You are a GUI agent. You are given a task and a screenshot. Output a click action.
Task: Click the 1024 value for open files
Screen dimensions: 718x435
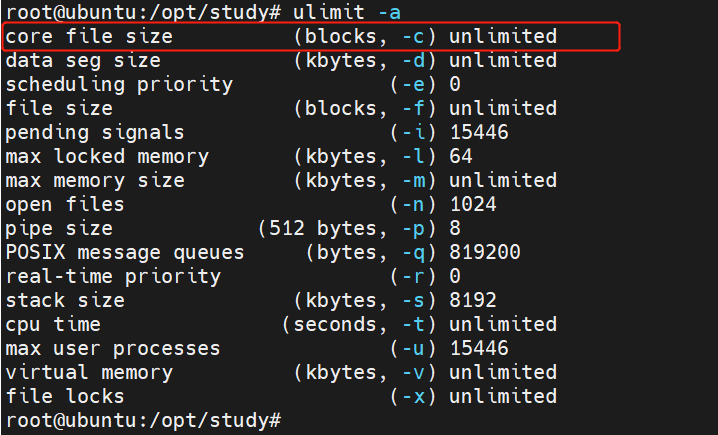(473, 205)
